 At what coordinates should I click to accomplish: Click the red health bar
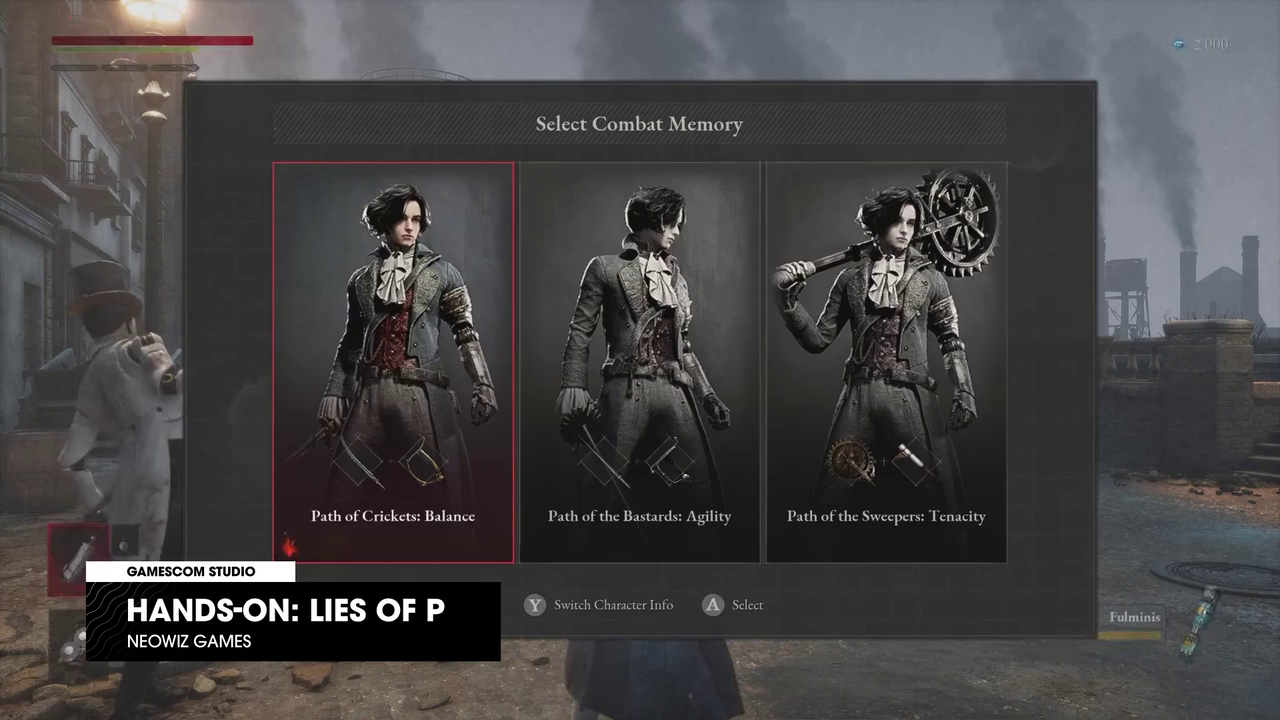click(x=152, y=41)
